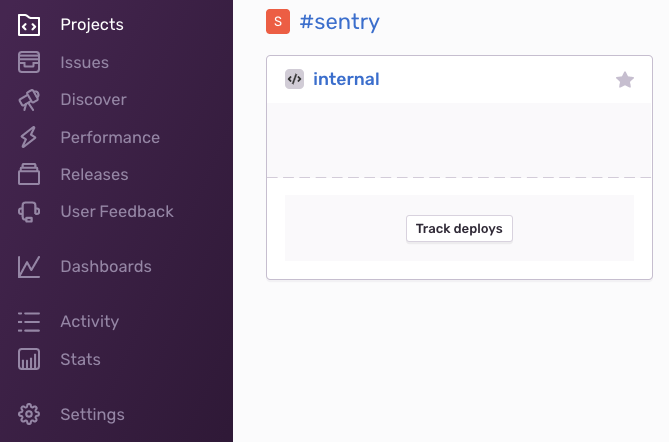Toggle the star bookmark on internal project
The image size is (669, 442).
(x=625, y=80)
